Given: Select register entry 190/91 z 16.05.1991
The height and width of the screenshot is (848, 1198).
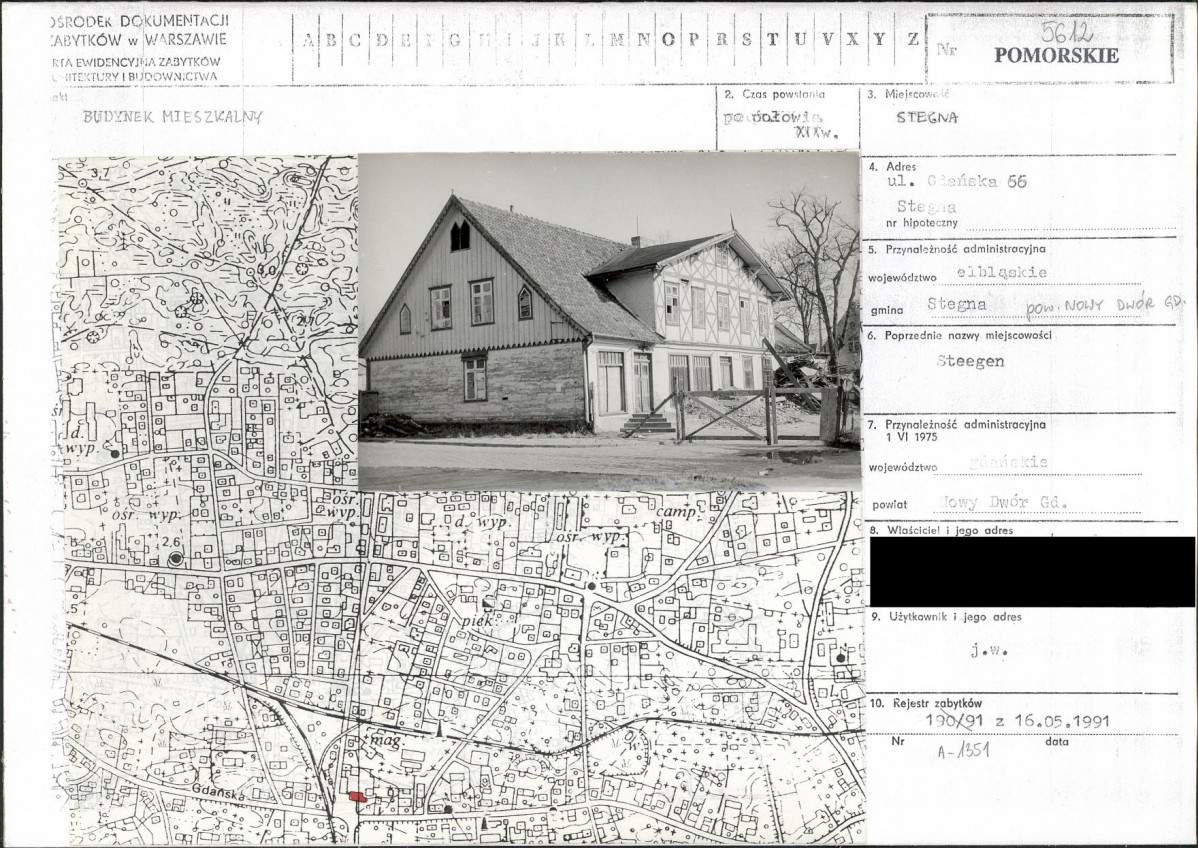Looking at the screenshot, I should click(x=1017, y=720).
